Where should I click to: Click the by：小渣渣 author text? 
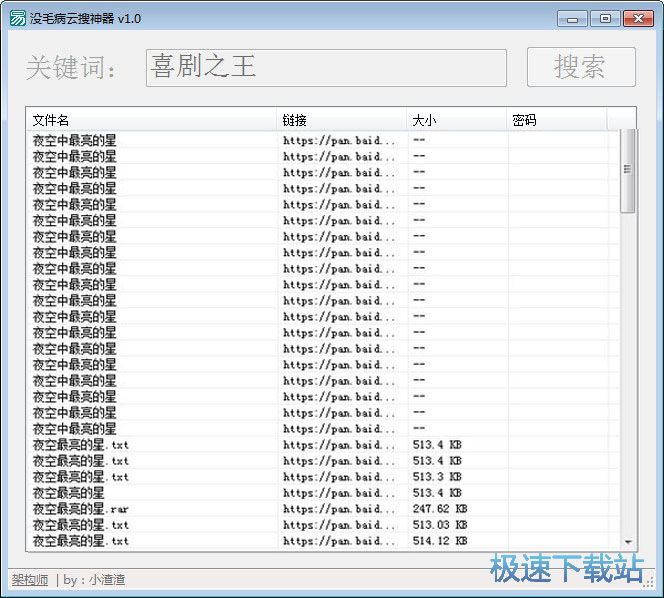(96, 580)
